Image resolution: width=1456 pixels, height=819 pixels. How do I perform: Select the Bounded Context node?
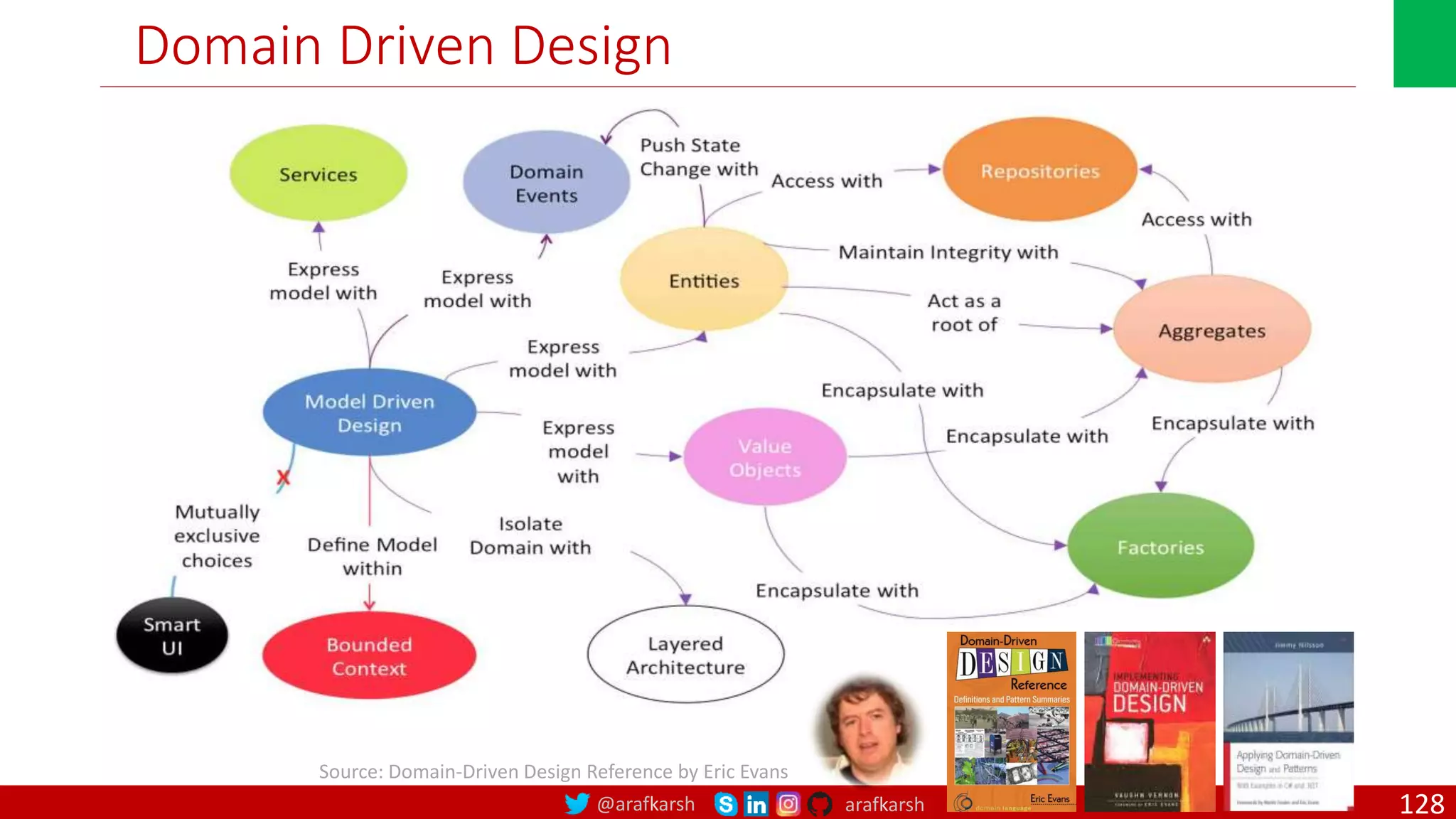coord(369,656)
